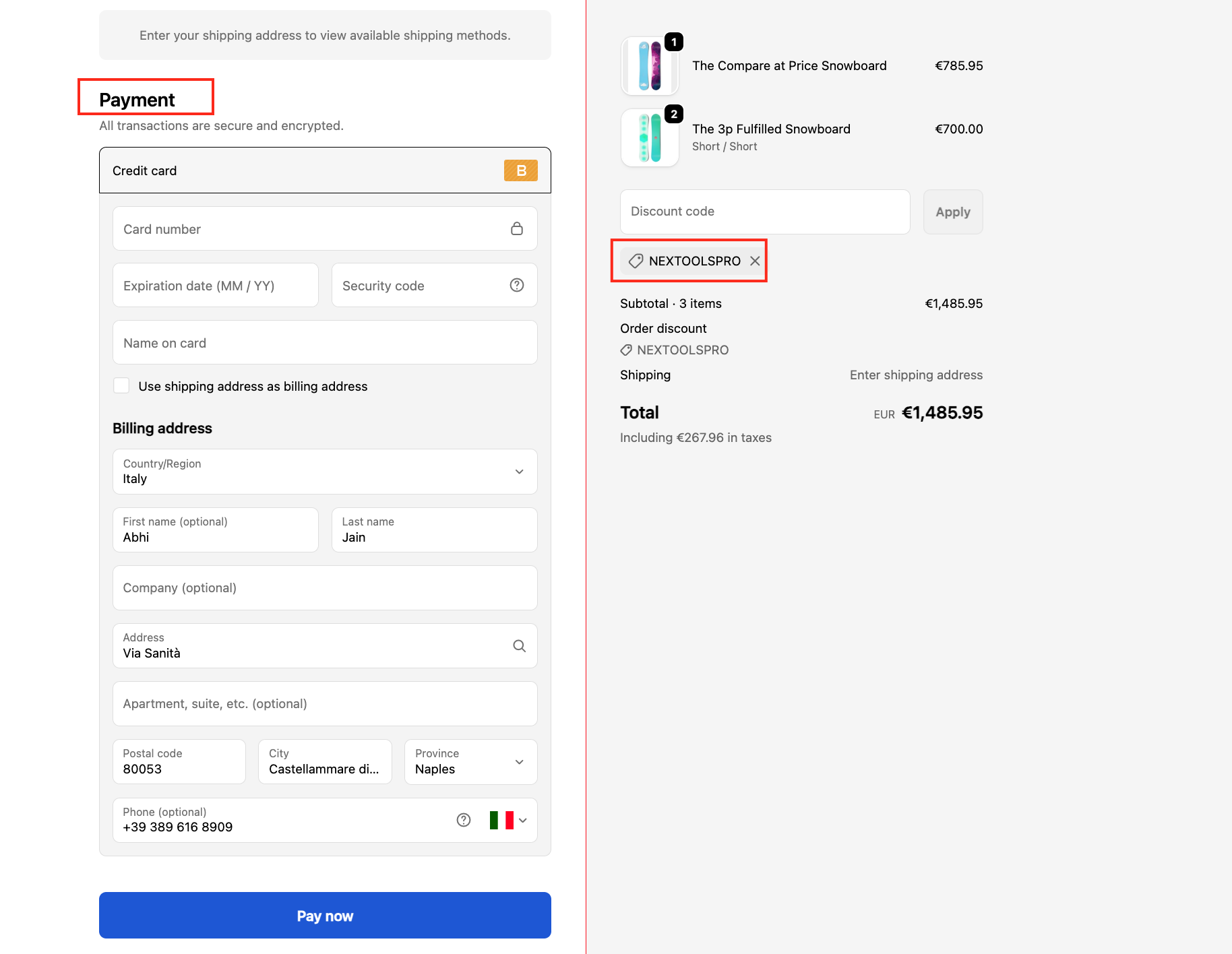The height and width of the screenshot is (954, 1232).
Task: Click the Name on card field
Action: [x=325, y=343]
